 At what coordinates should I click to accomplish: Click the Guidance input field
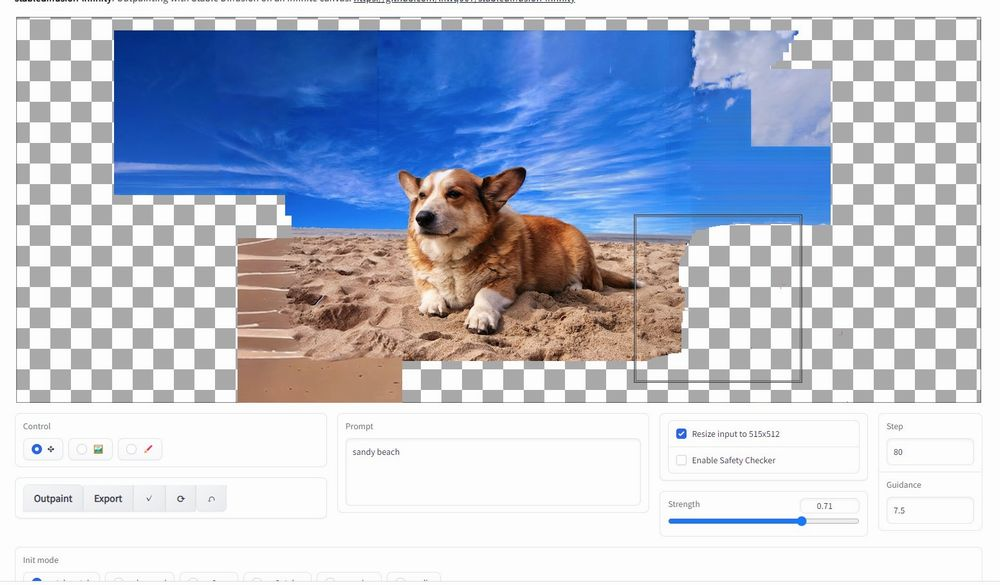pyautogui.click(x=929, y=510)
